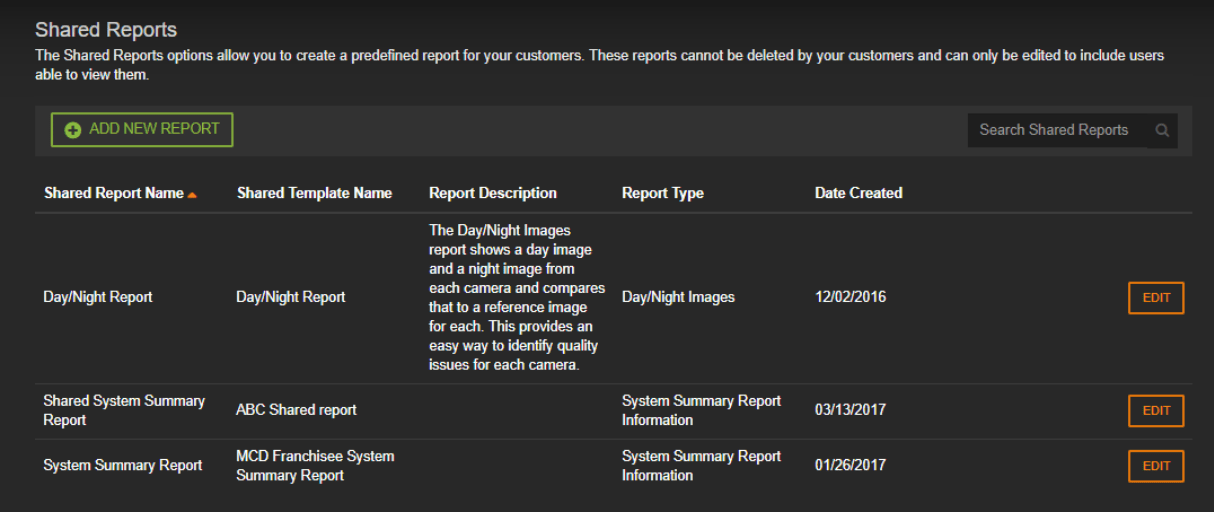Click the orange sort arrow beside Shared Report Name

pyautogui.click(x=192, y=195)
